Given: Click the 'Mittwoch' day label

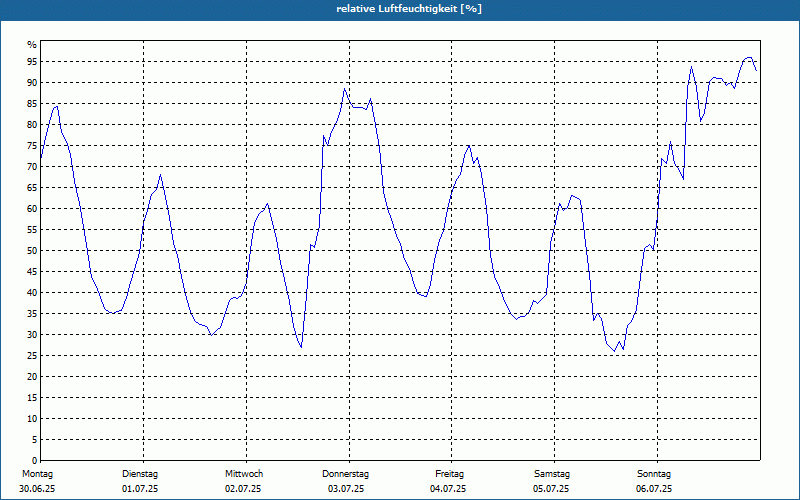Looking at the screenshot, I should point(244,474).
